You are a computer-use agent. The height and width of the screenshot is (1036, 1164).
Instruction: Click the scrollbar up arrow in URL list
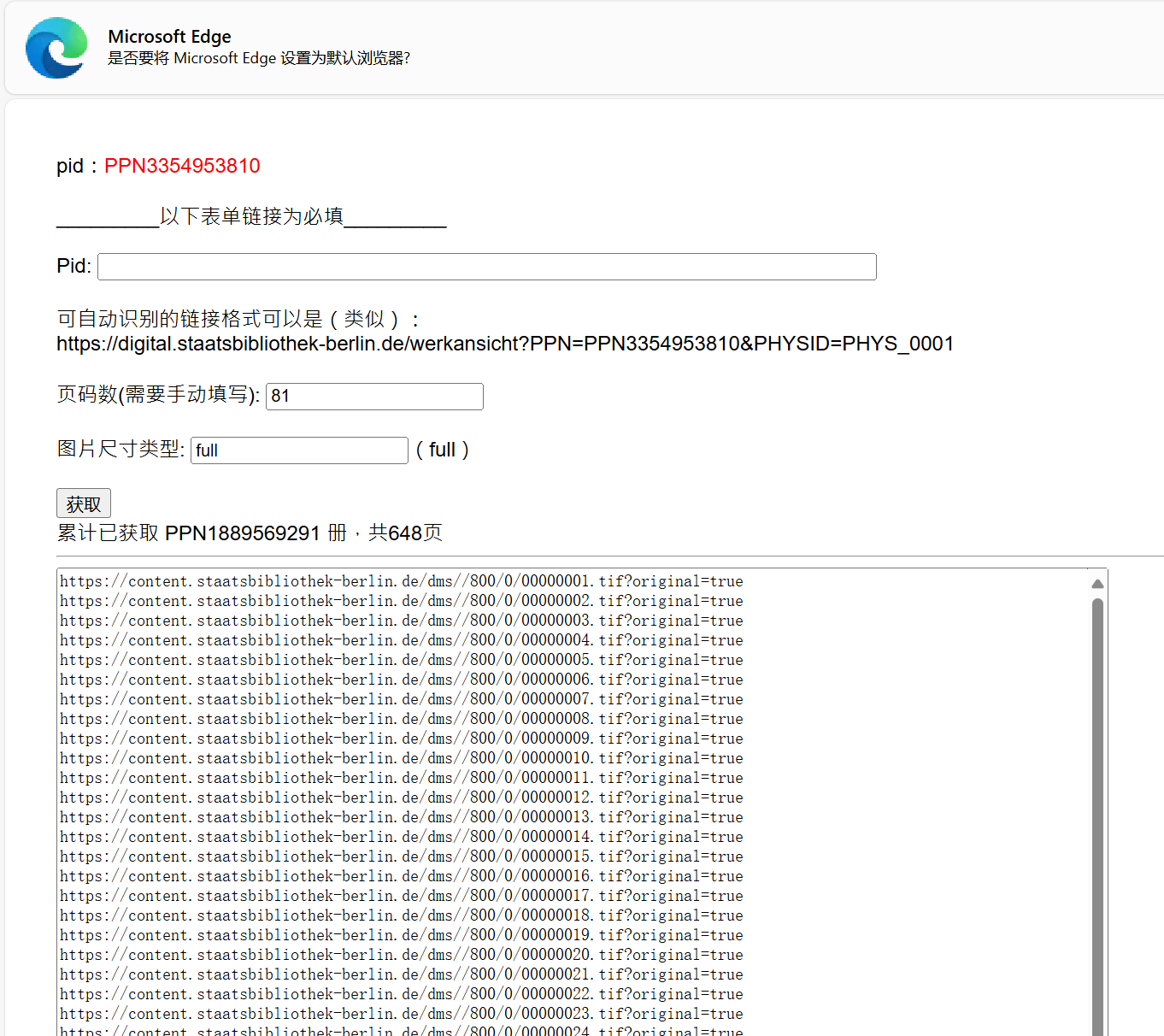[1097, 584]
